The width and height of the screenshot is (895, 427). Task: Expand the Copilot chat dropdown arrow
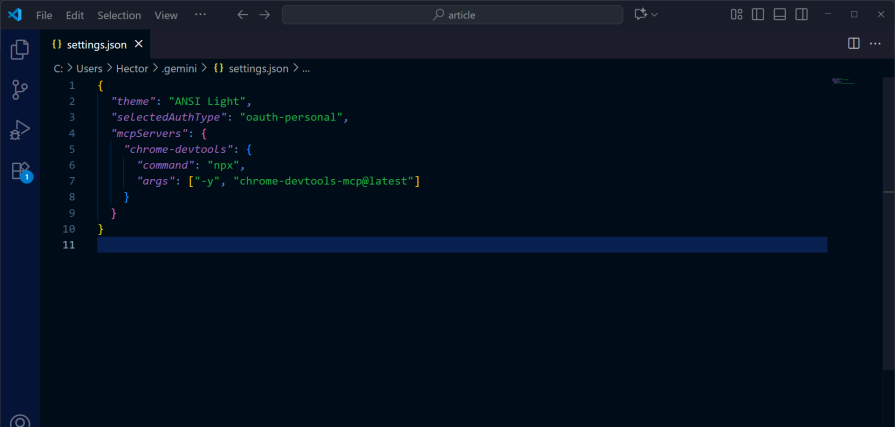coord(655,15)
